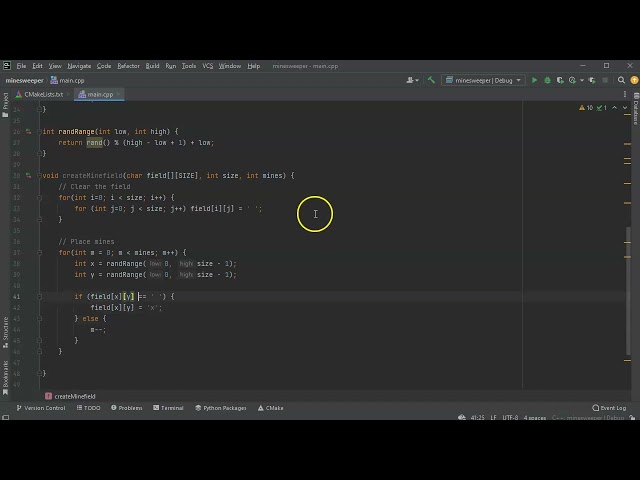
Task: Click the profiler run icon
Action: [572, 80]
